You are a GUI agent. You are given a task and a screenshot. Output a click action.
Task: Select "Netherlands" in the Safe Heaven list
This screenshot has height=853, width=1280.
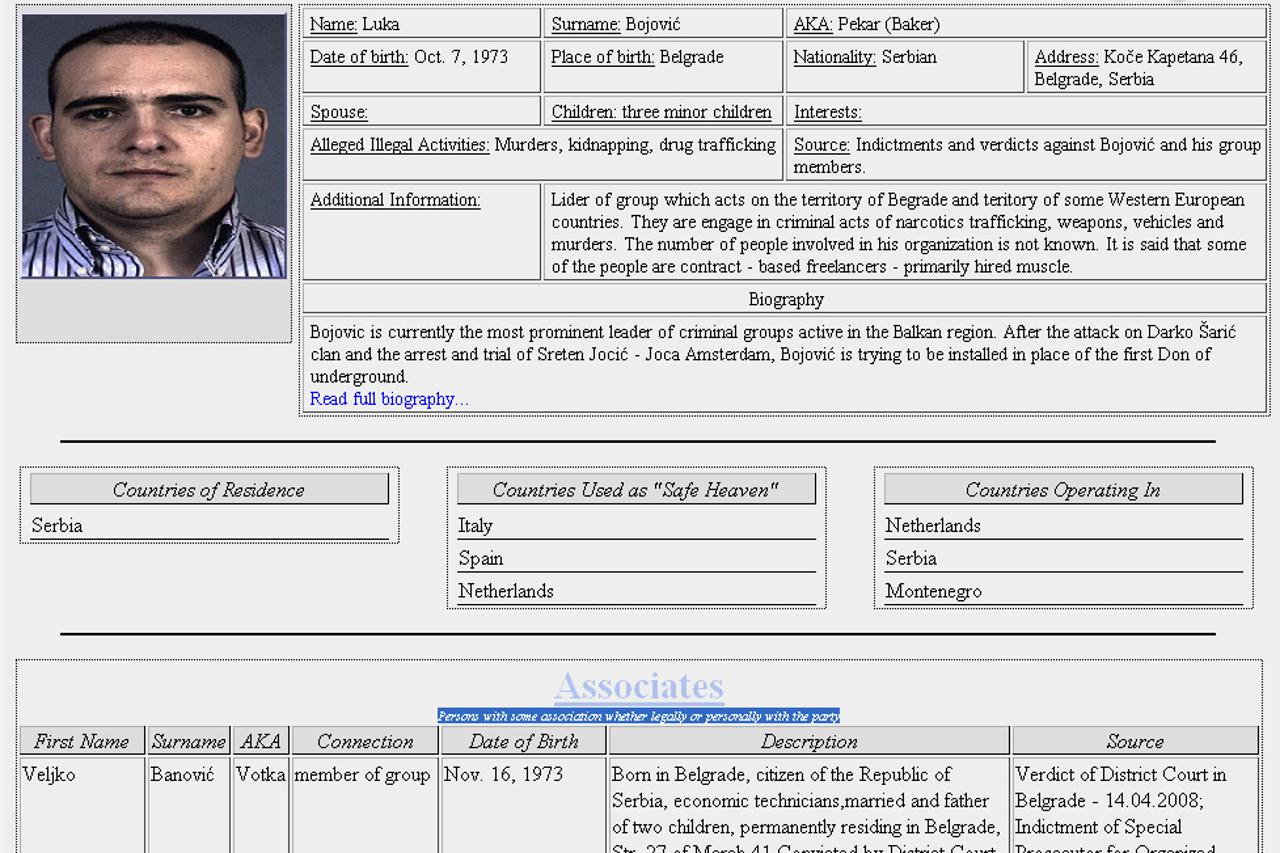636,591
